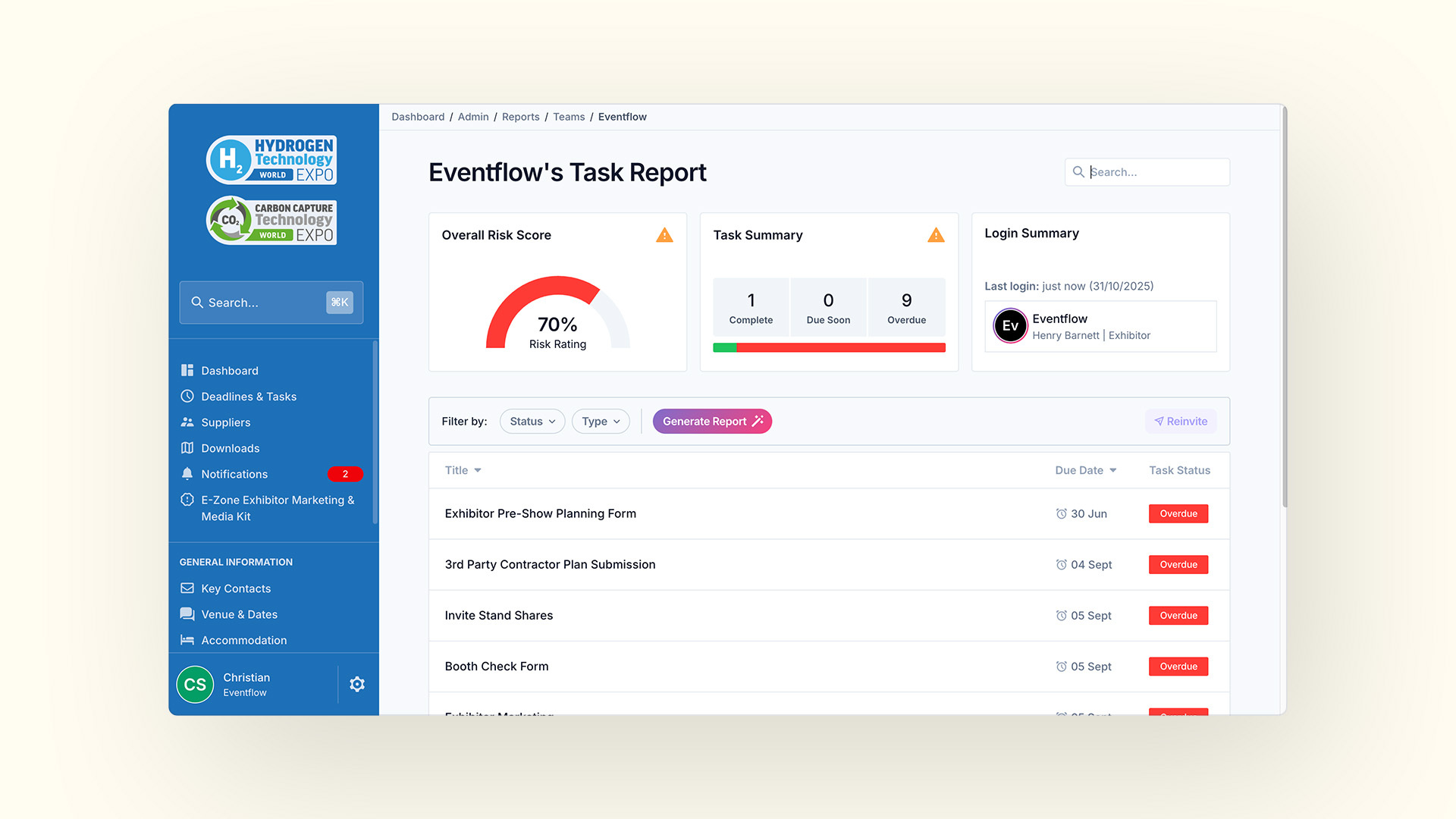Open the Type filter dropdown
The height and width of the screenshot is (819, 1456).
[600, 421]
